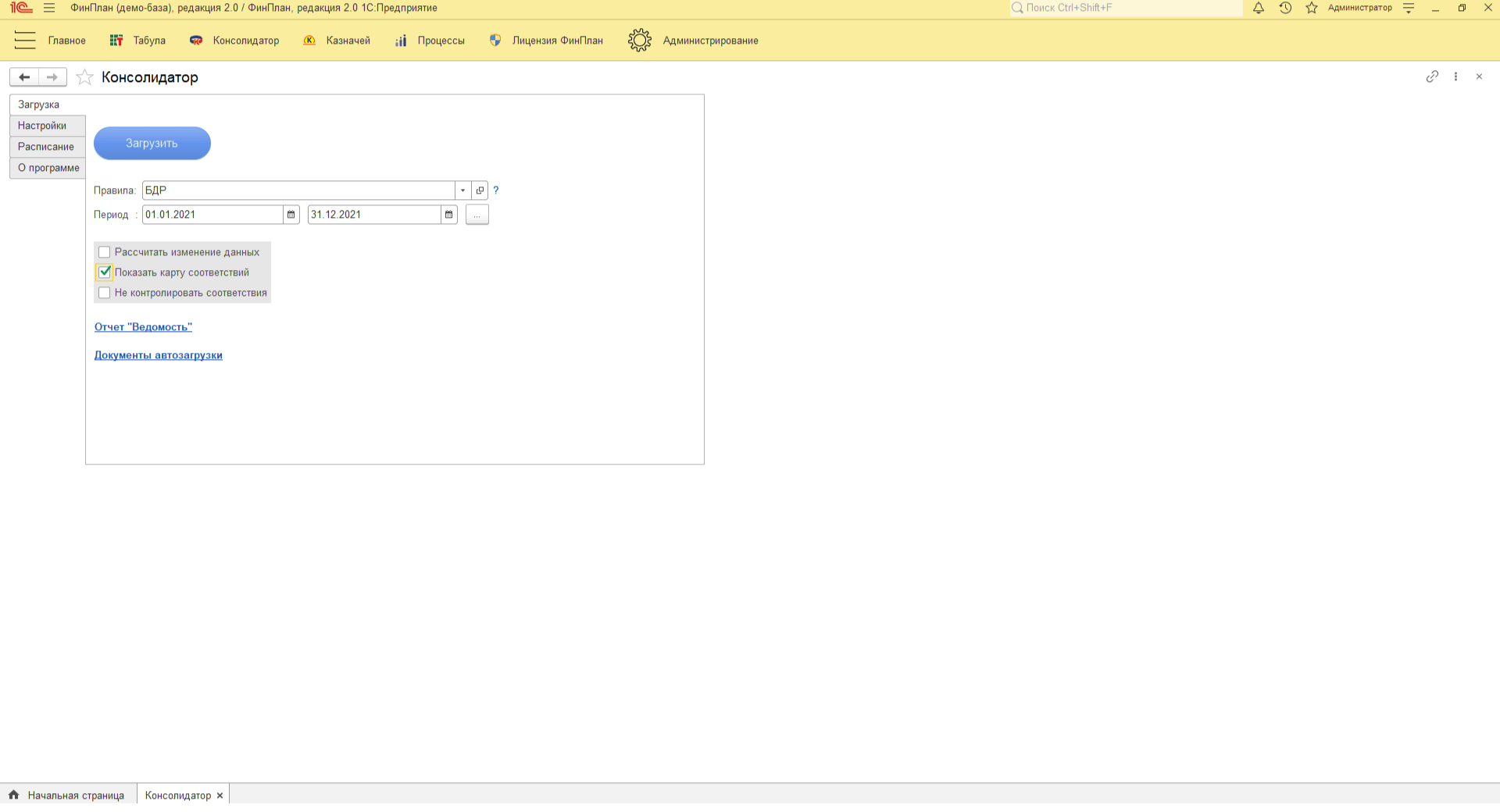
Task: Click the Администрирование gear icon
Action: [x=640, y=41]
